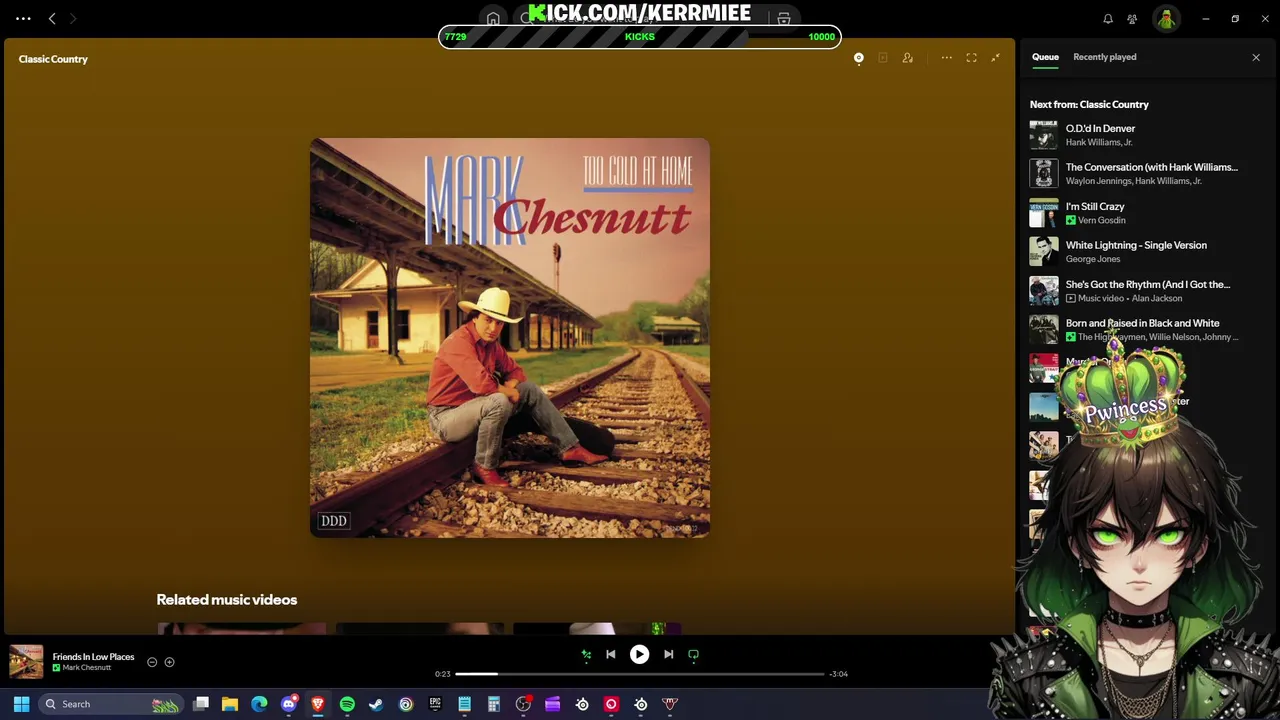Toggle the green repeat button

click(x=693, y=655)
